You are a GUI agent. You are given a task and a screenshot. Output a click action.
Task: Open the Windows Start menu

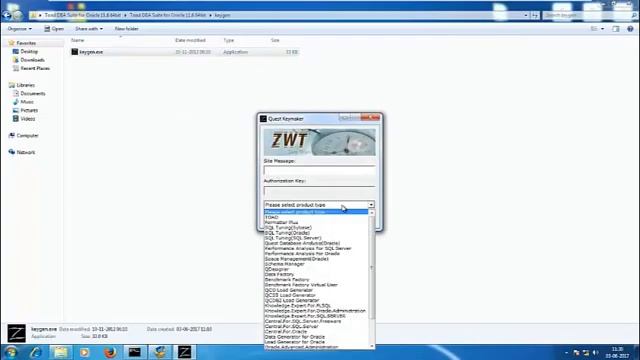coord(11,352)
